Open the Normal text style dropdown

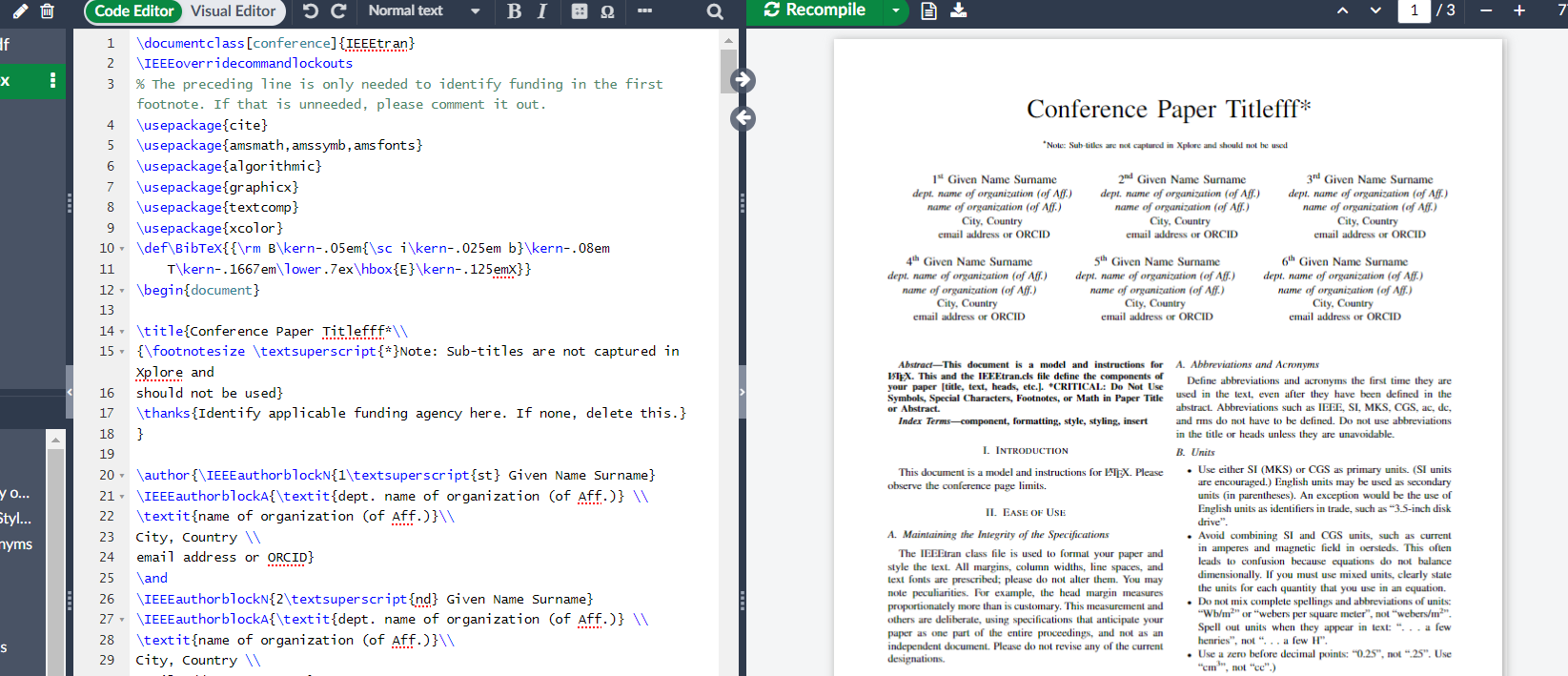pyautogui.click(x=424, y=11)
